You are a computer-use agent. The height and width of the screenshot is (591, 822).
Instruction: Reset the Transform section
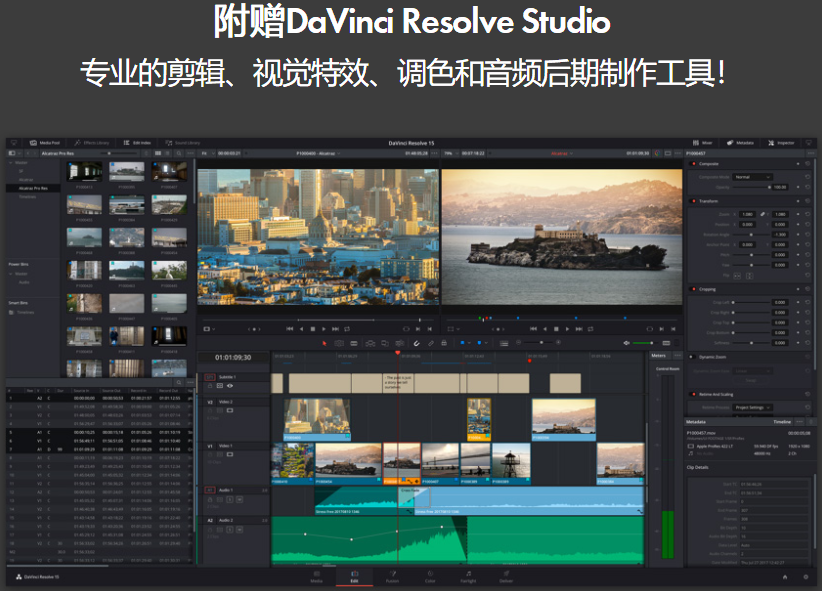pyautogui.click(x=807, y=201)
